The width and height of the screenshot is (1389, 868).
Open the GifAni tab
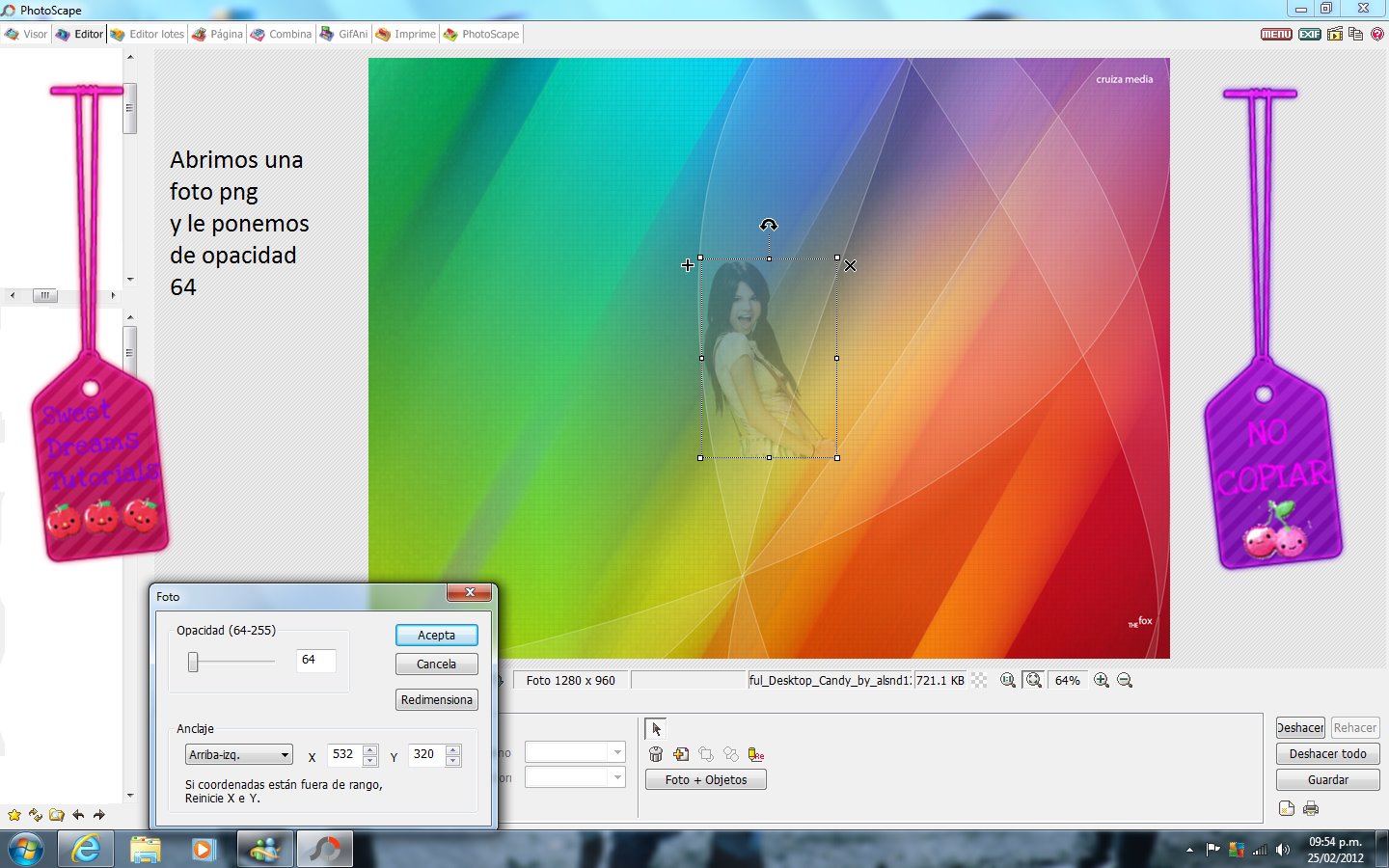tap(343, 34)
